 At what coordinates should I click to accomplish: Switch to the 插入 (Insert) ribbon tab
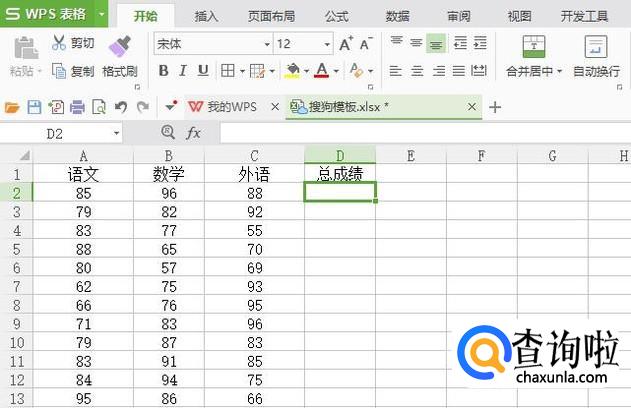tap(206, 16)
